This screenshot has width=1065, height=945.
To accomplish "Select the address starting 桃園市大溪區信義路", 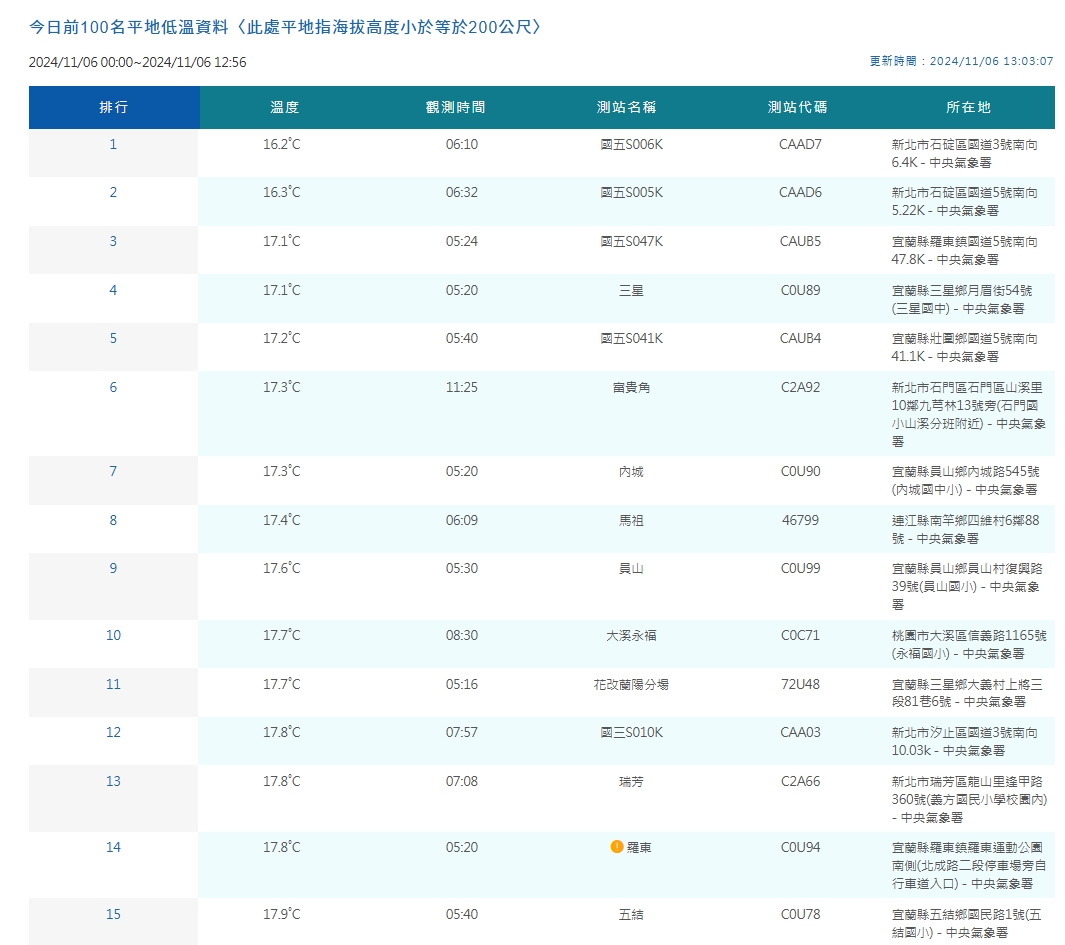I will [x=969, y=645].
